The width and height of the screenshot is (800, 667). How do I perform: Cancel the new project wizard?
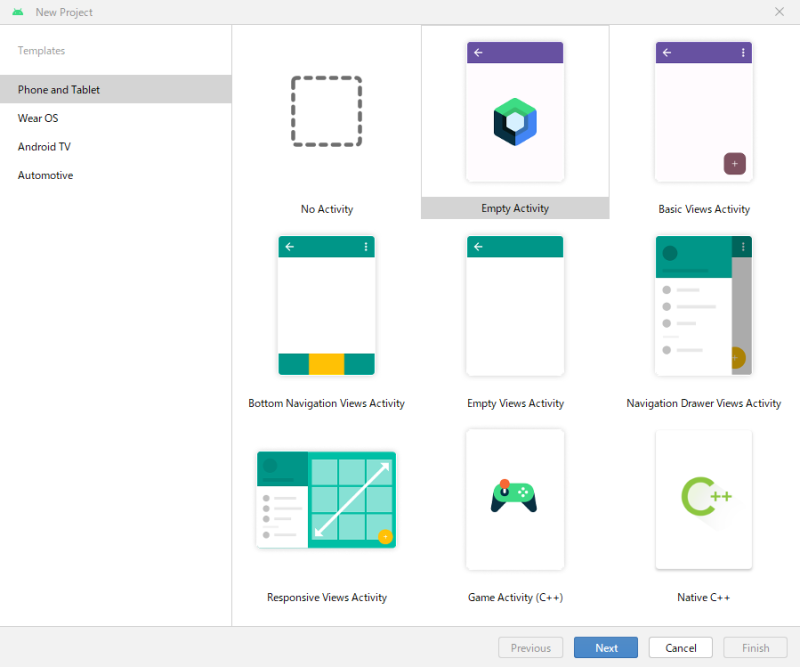pos(680,647)
